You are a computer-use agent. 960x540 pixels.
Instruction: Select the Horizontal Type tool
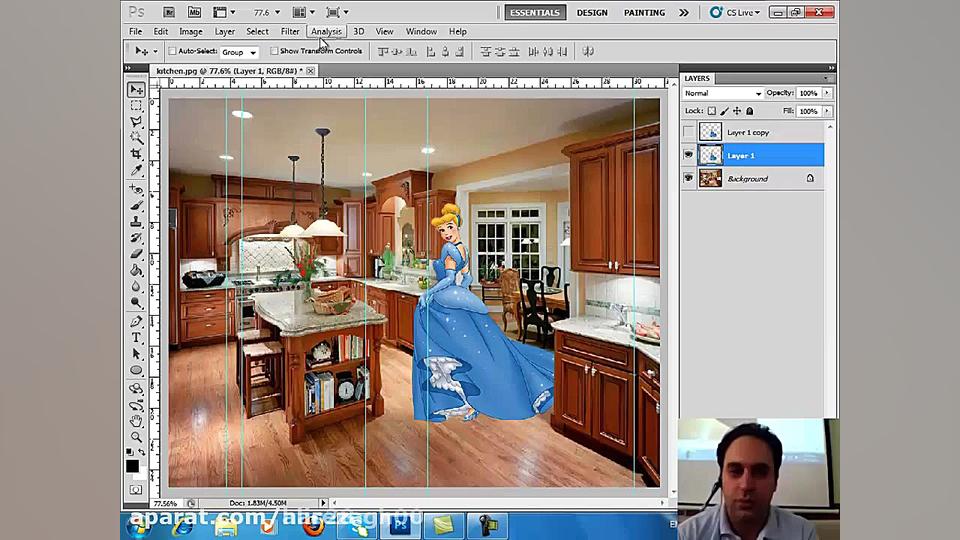136,338
